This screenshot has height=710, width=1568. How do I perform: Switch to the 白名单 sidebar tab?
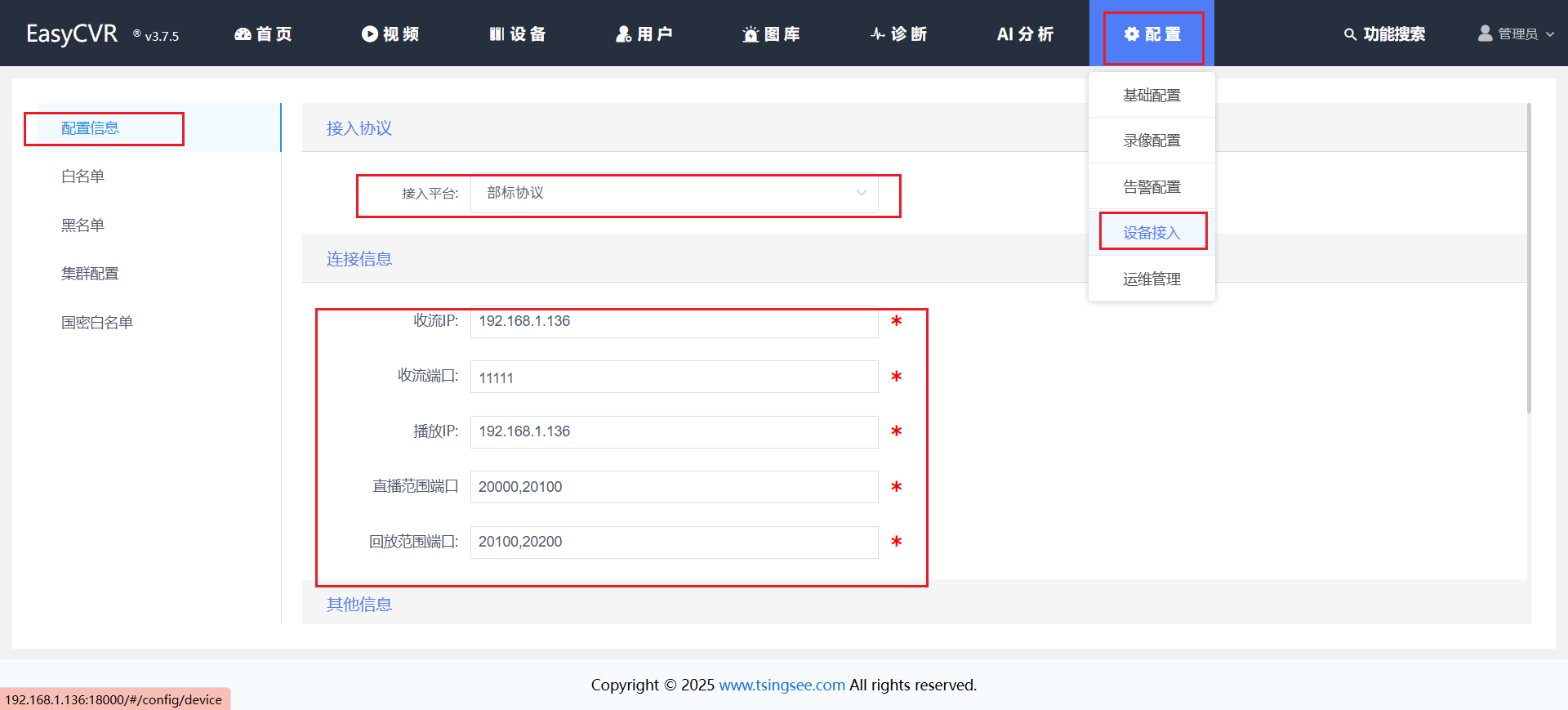pos(83,176)
